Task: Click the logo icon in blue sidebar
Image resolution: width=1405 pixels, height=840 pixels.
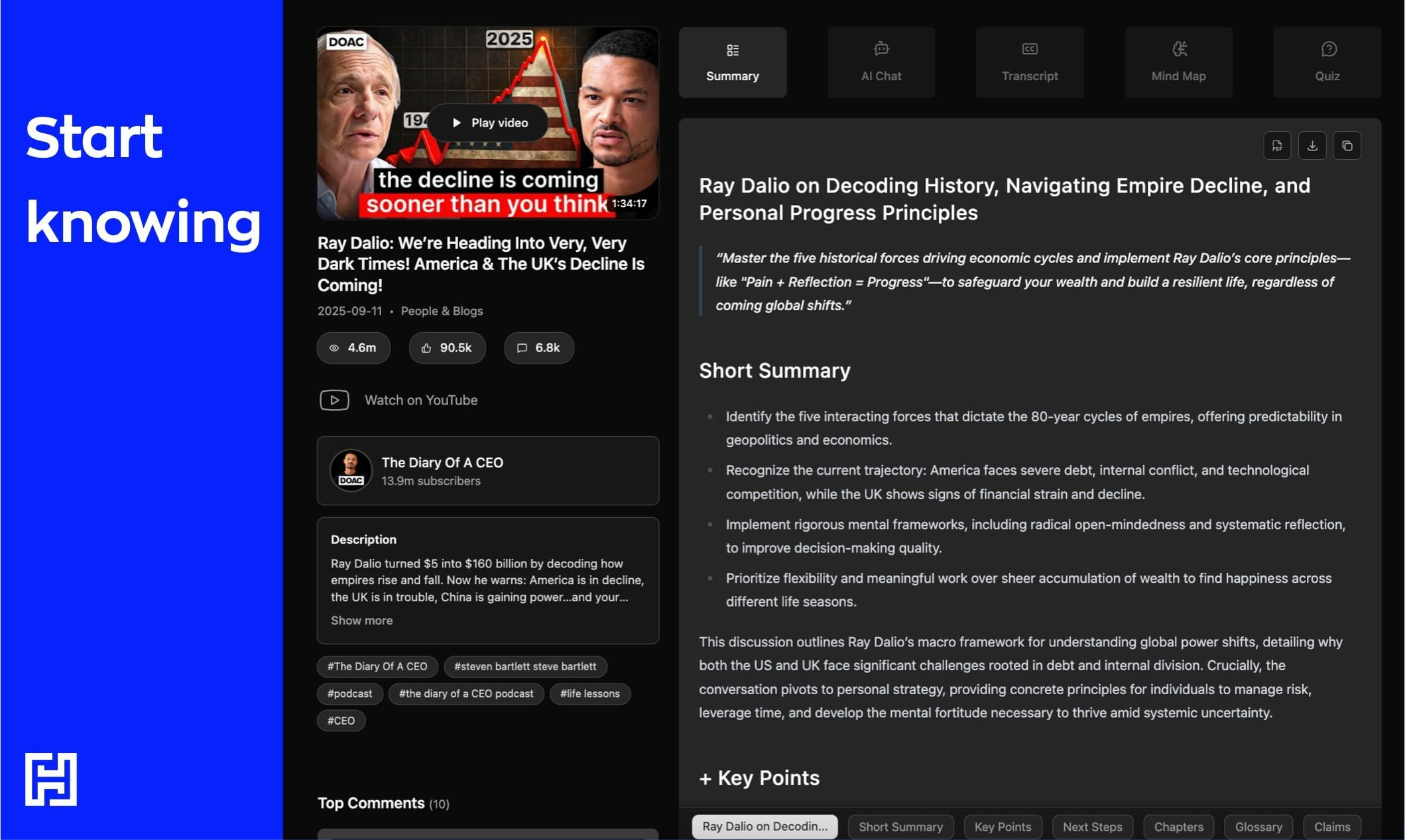Action: click(x=51, y=779)
